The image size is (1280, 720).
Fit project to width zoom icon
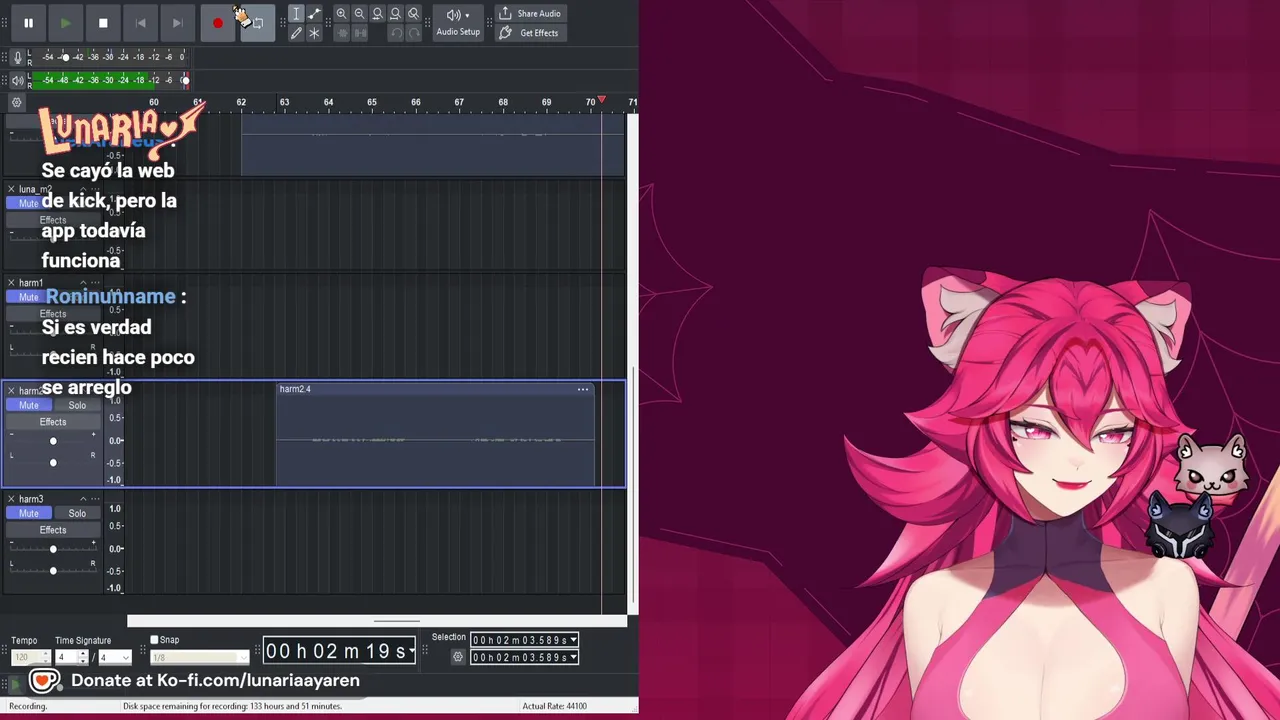pos(395,14)
